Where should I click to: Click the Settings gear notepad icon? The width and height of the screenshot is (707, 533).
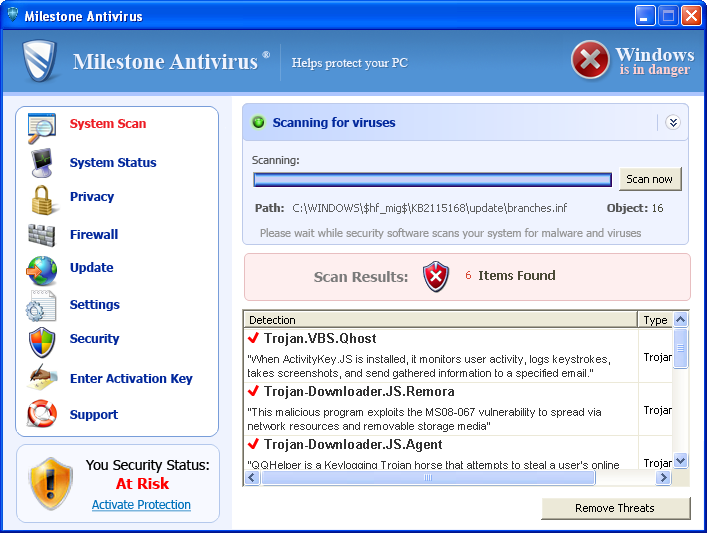(x=41, y=306)
